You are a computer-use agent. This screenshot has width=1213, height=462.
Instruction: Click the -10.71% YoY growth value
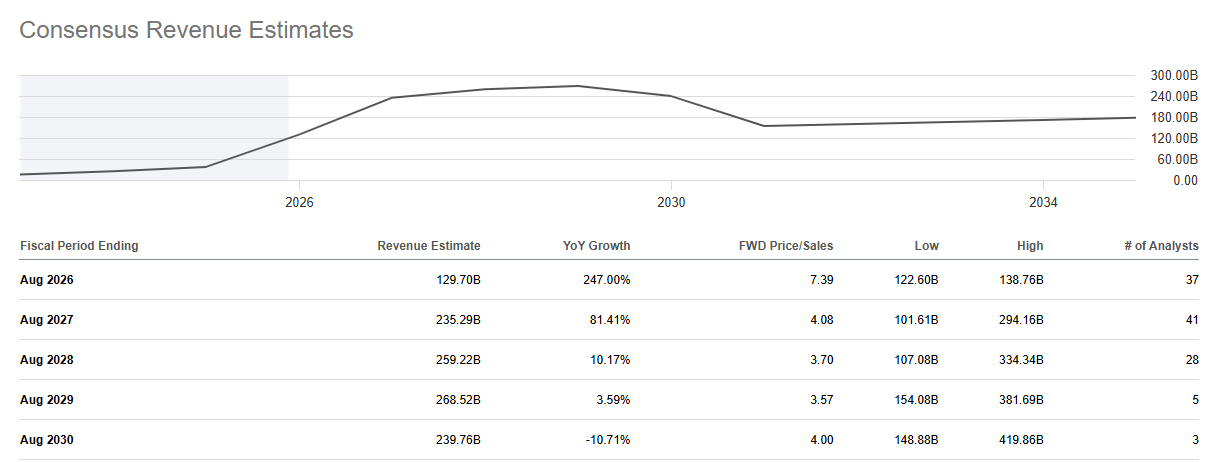tap(606, 440)
